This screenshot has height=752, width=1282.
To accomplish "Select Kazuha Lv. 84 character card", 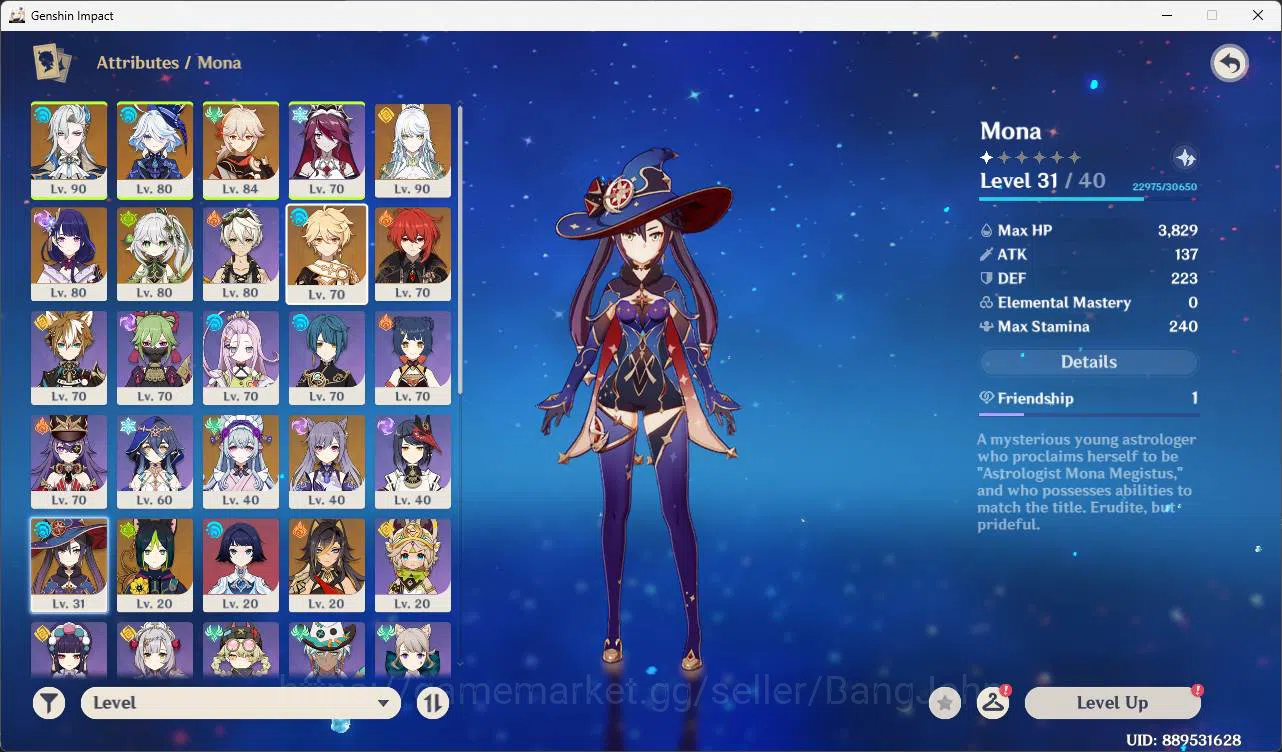I will (x=241, y=150).
